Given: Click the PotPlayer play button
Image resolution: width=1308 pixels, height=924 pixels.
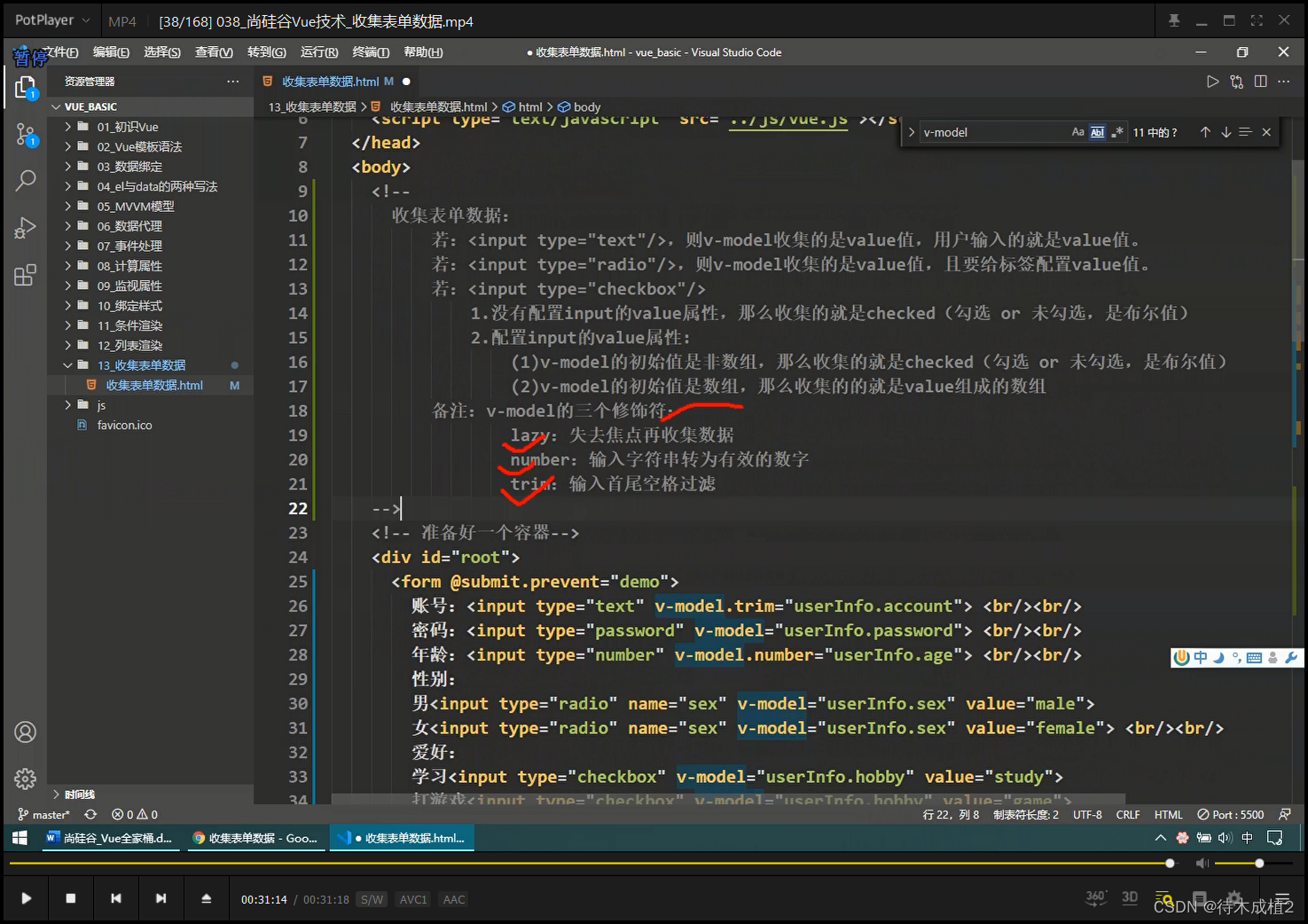Looking at the screenshot, I should tap(27, 898).
